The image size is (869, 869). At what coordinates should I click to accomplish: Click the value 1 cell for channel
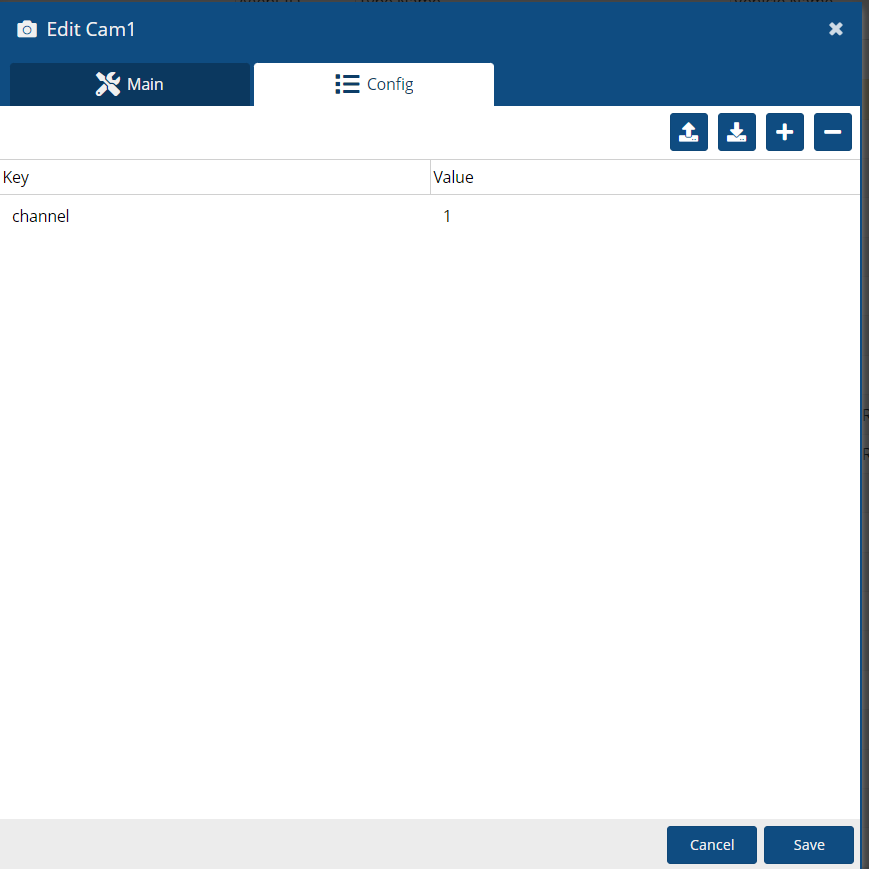tap(447, 216)
